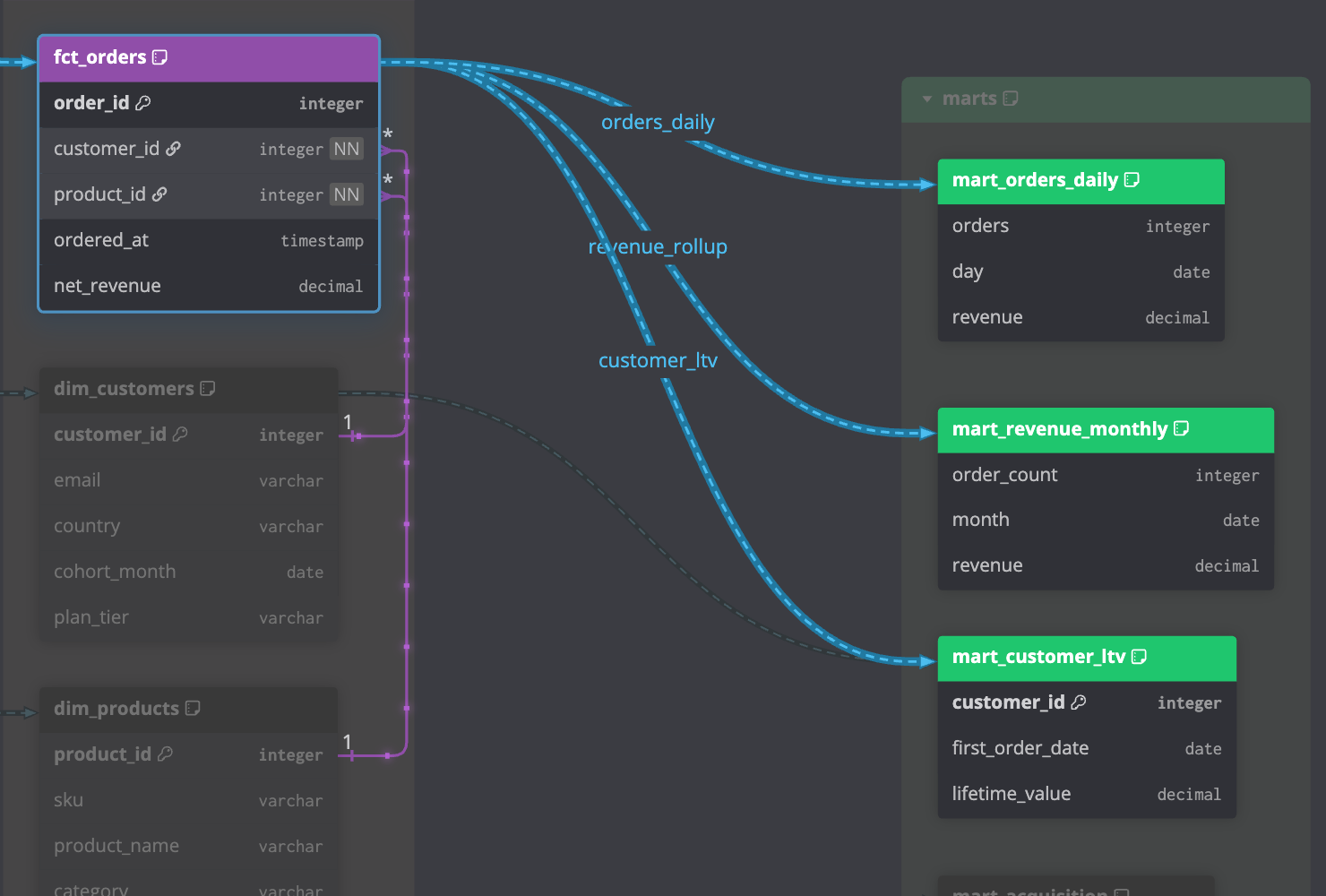The image size is (1326, 896).
Task: Click the customer_ltv relationship label
Action: [658, 360]
